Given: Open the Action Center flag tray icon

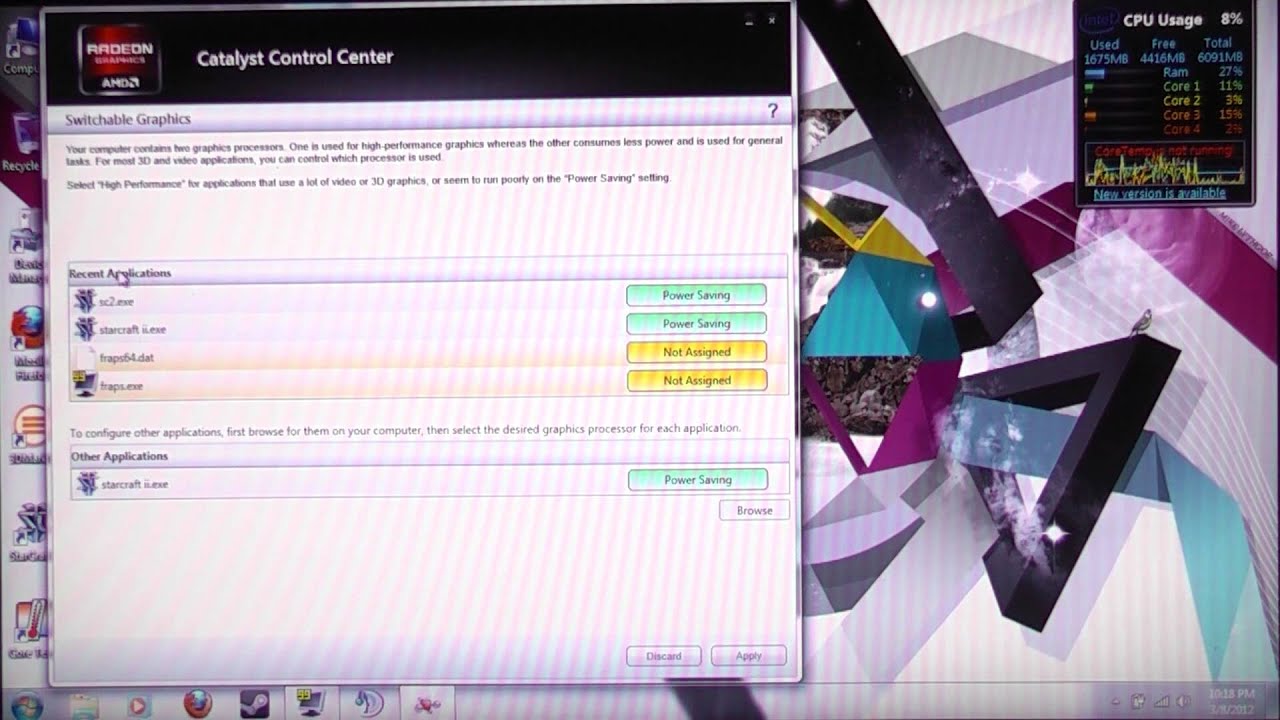Looking at the screenshot, I should pyautogui.click(x=1138, y=701).
